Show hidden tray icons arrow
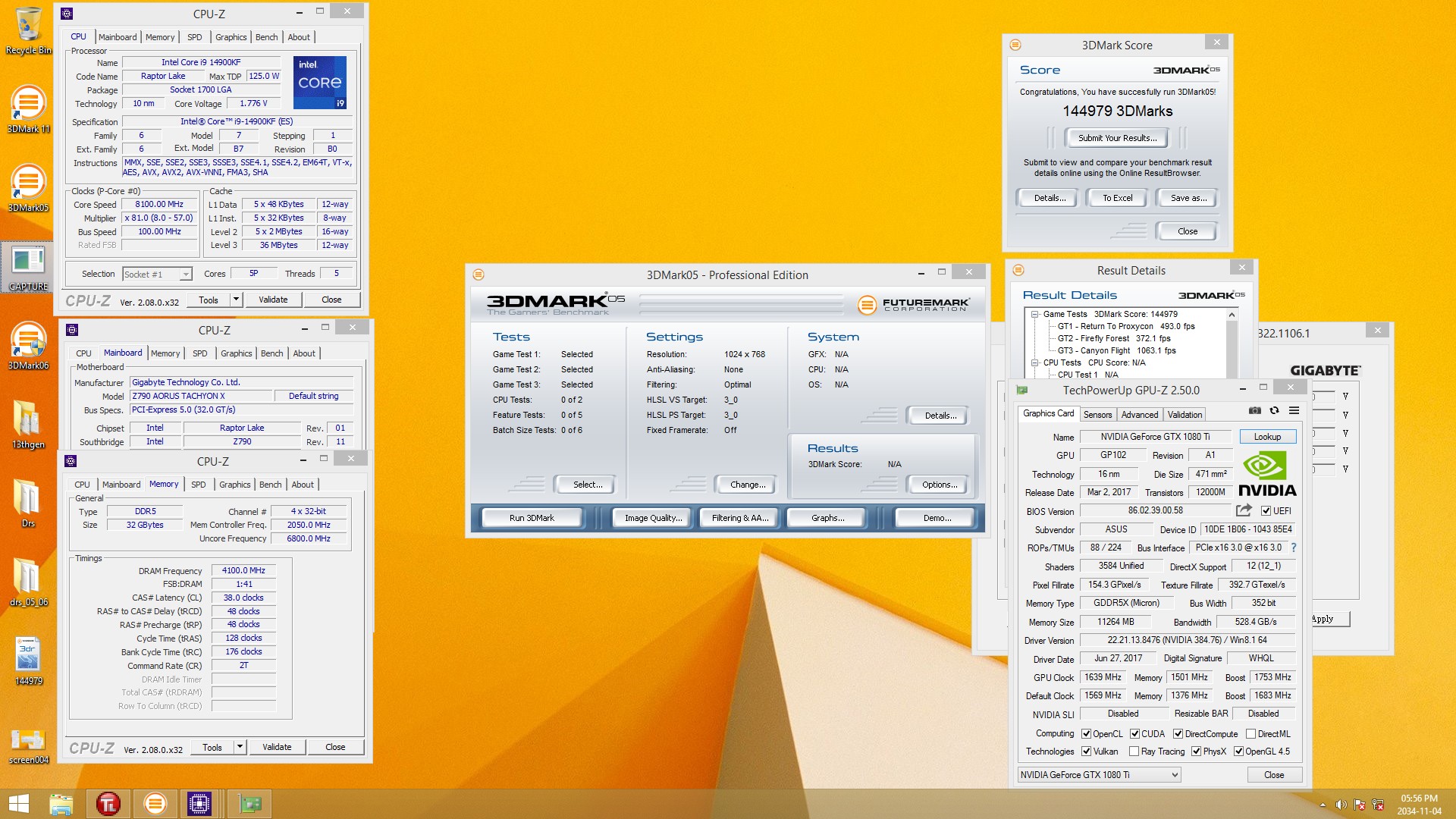 [1323, 805]
